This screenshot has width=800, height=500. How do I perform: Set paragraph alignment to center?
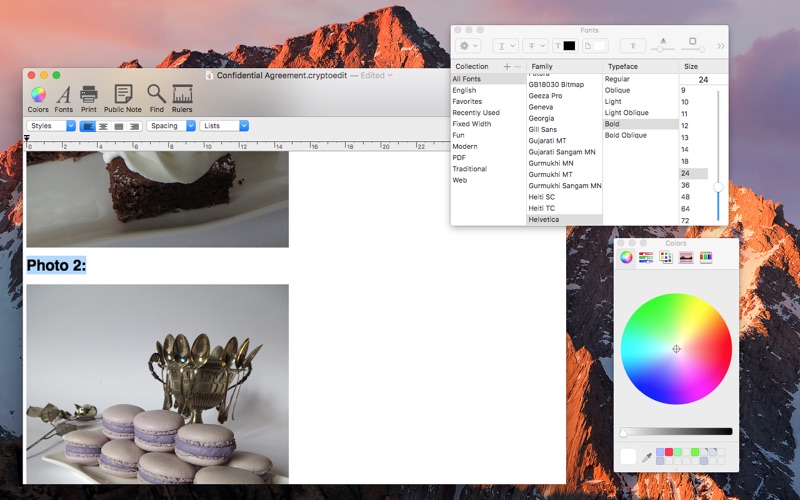103,126
